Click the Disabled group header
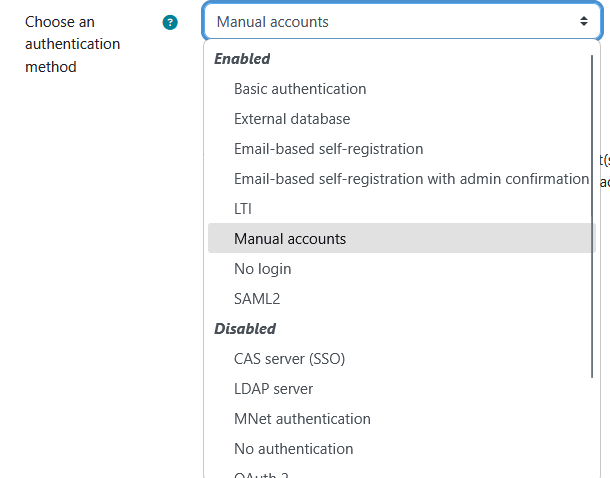 pos(245,329)
